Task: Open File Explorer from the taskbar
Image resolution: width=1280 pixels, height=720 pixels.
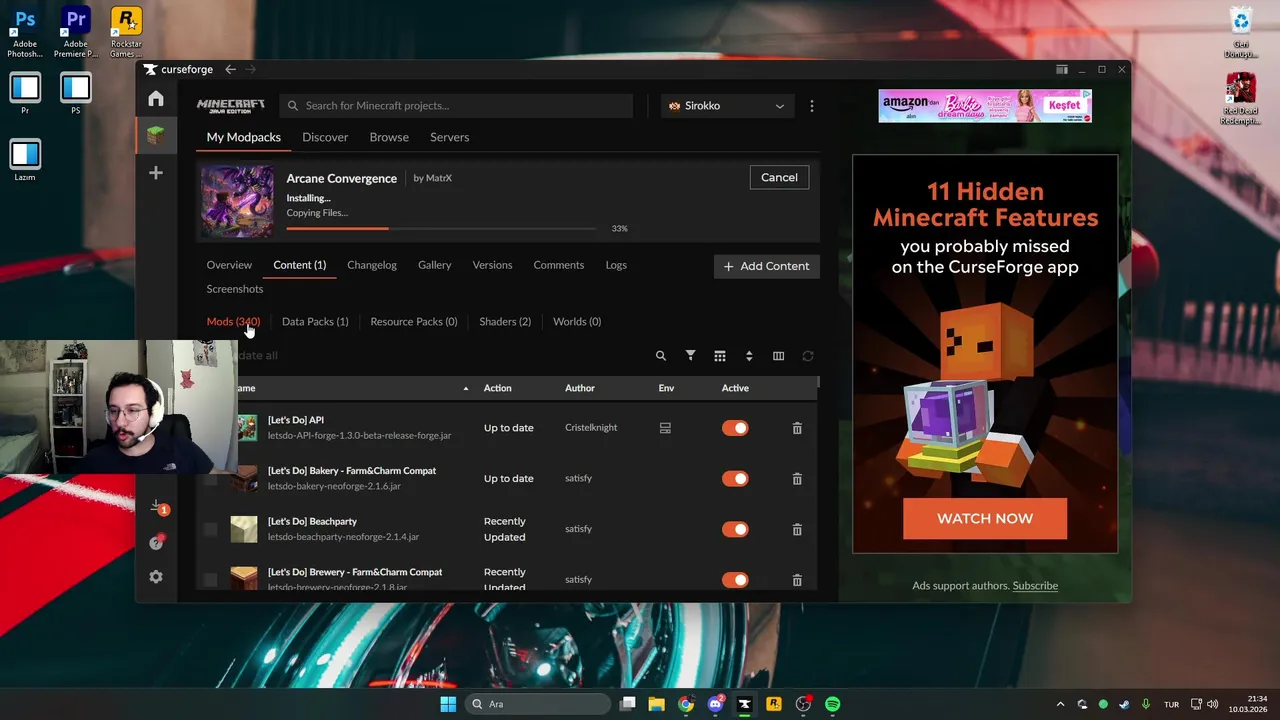Action: 657,704
